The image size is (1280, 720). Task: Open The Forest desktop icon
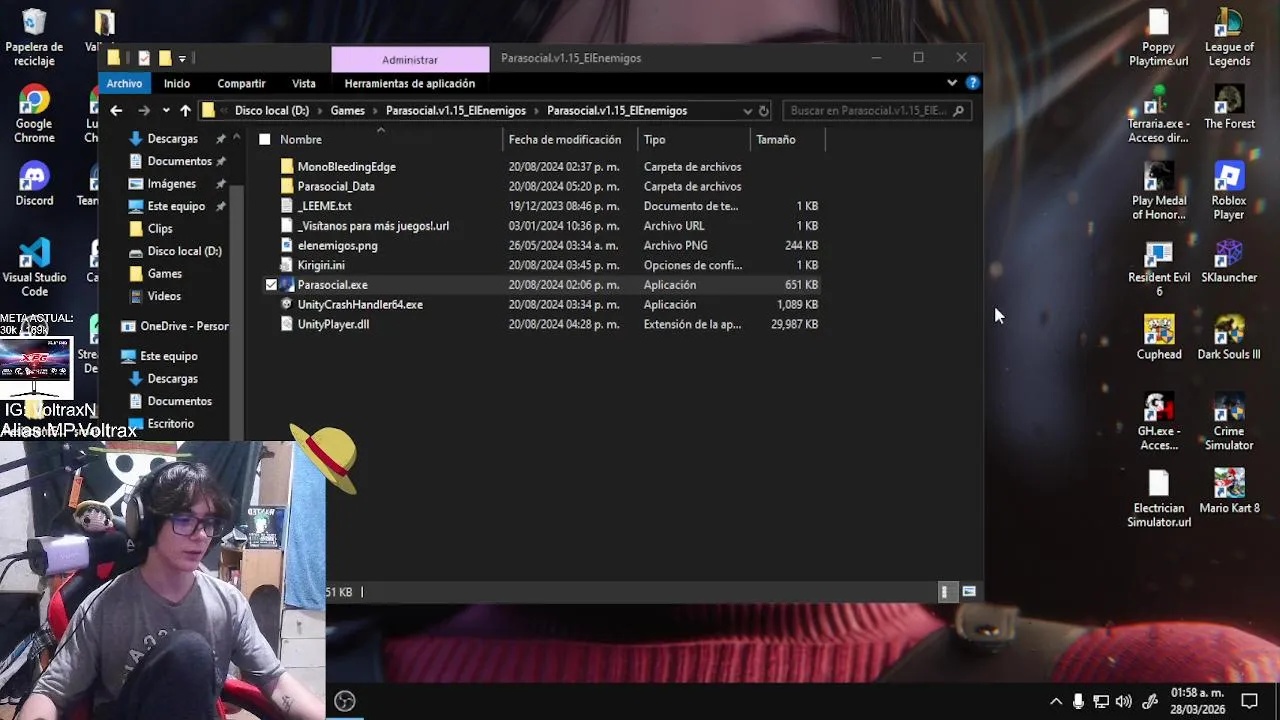pyautogui.click(x=1228, y=108)
